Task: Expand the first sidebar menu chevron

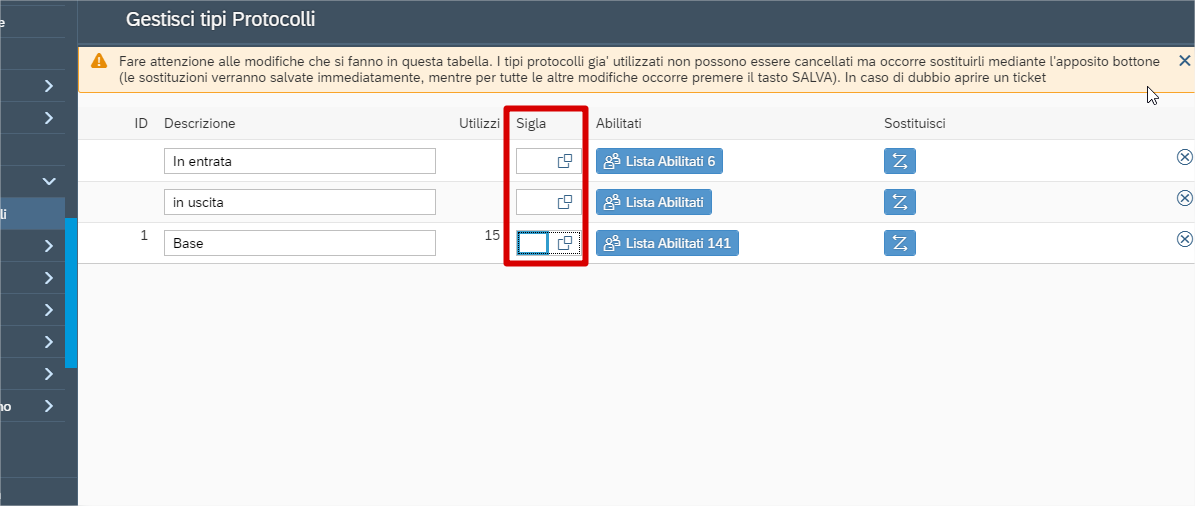Action: point(49,86)
